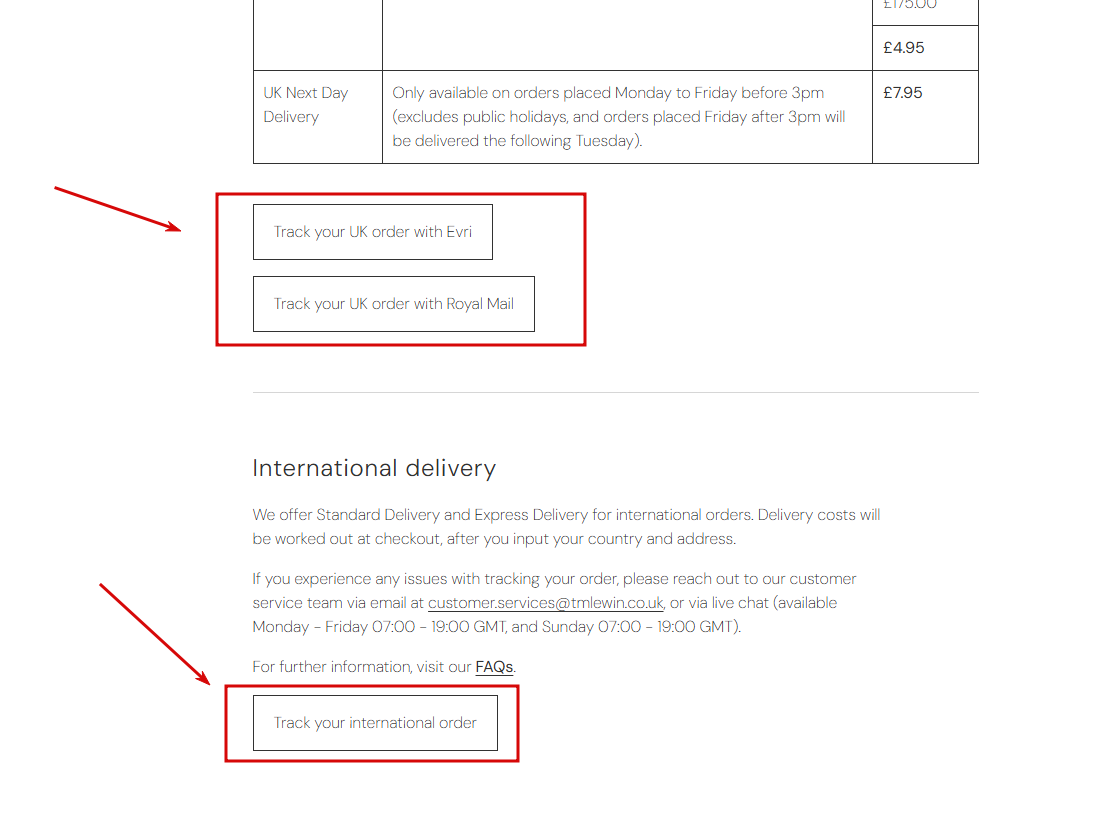Click the next day delivery conditions text
The image size is (1109, 813).
click(x=619, y=117)
